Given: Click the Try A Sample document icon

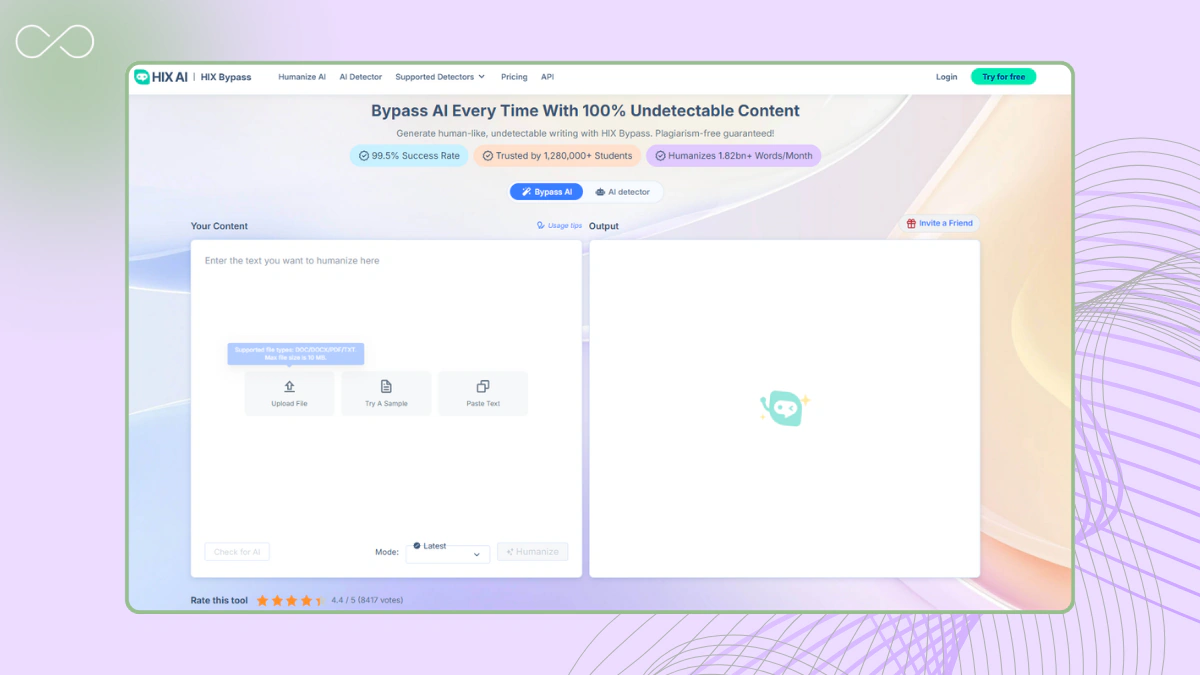Looking at the screenshot, I should tap(386, 387).
